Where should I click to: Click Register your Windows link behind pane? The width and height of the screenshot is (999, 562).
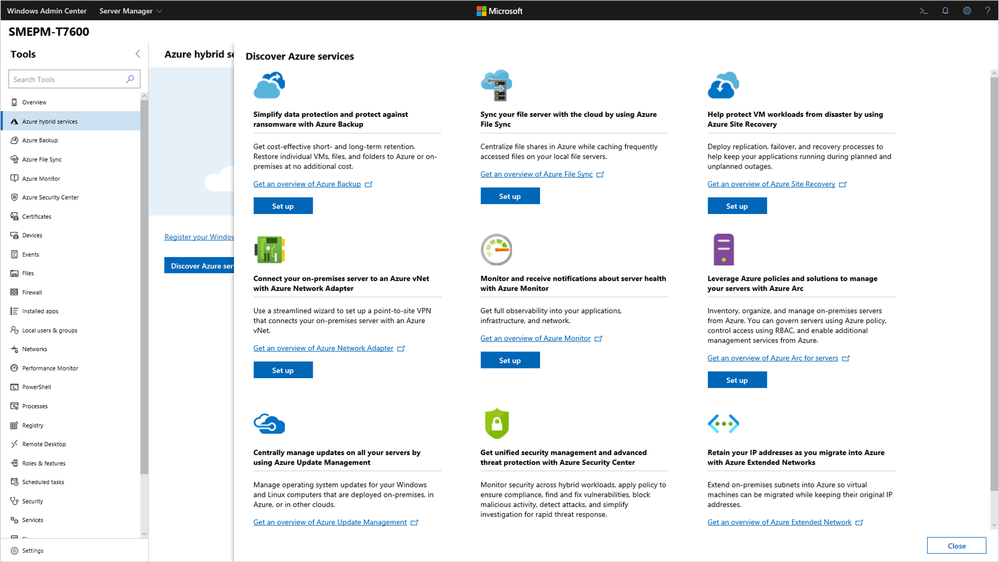[199, 237]
